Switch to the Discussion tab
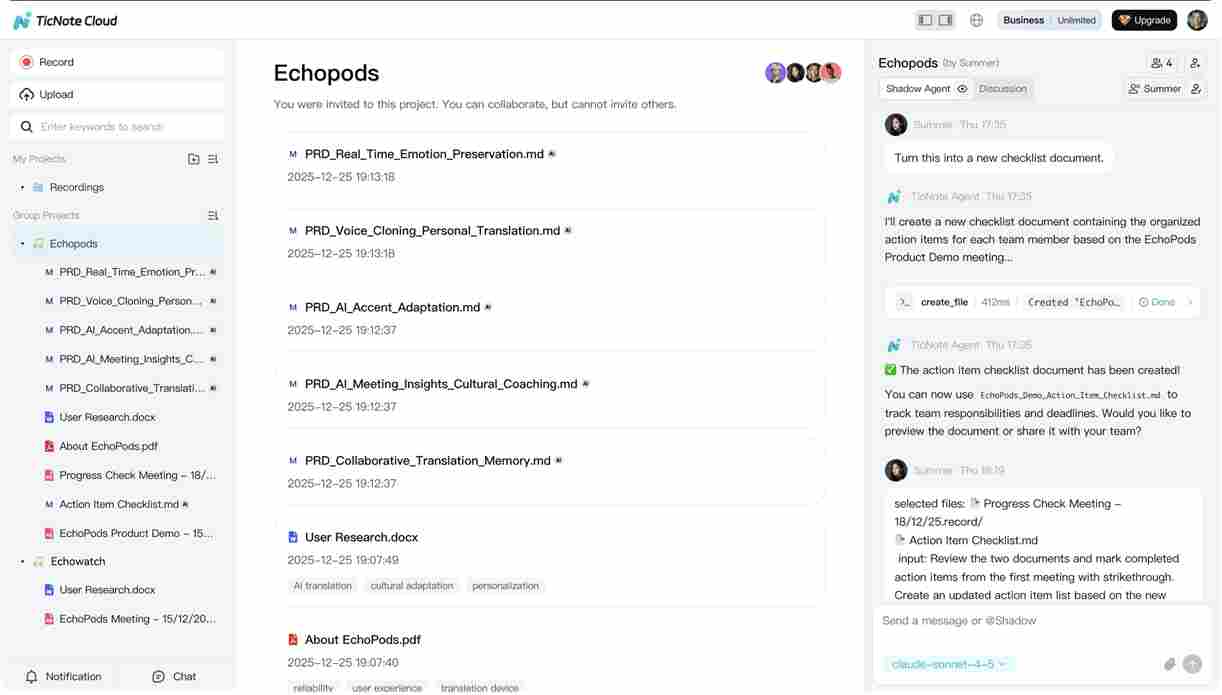Viewport: 1222px width, 695px height. pyautogui.click(x=1003, y=88)
